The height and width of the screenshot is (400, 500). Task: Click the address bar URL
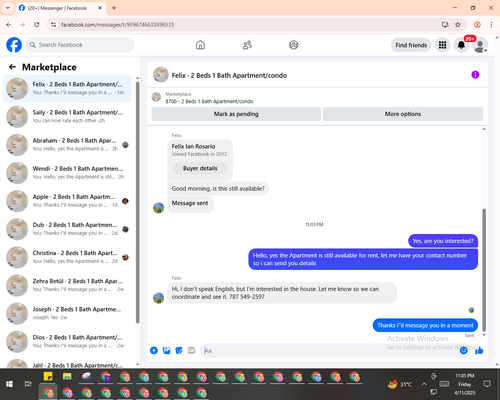coord(117,25)
